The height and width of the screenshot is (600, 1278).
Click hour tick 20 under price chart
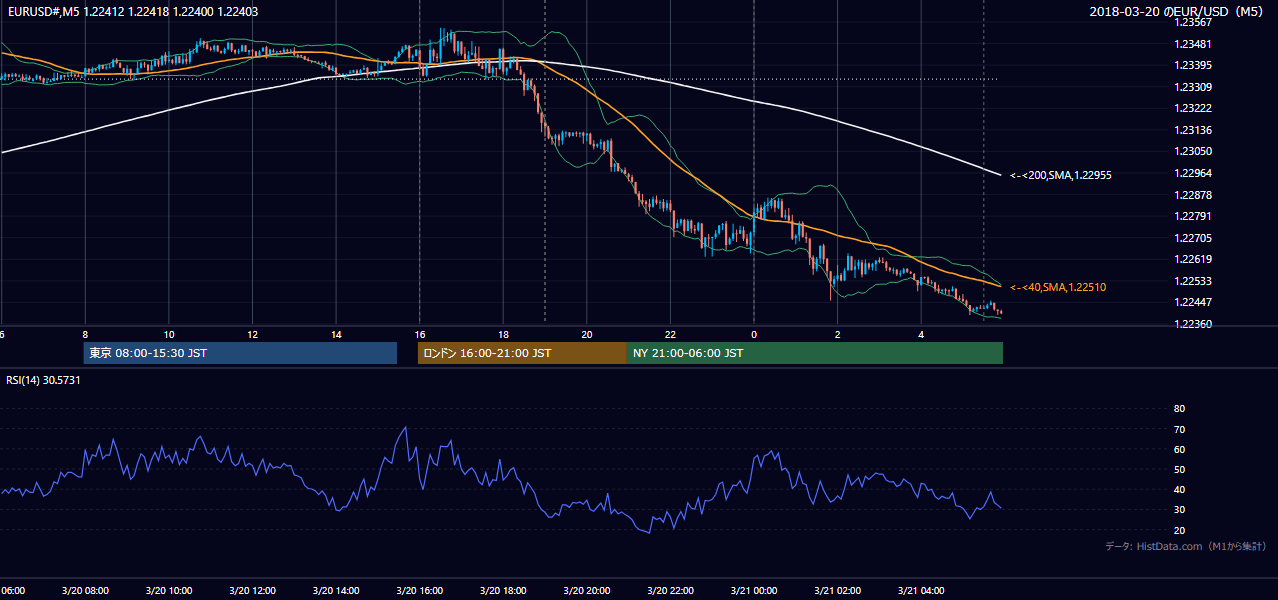coord(586,334)
